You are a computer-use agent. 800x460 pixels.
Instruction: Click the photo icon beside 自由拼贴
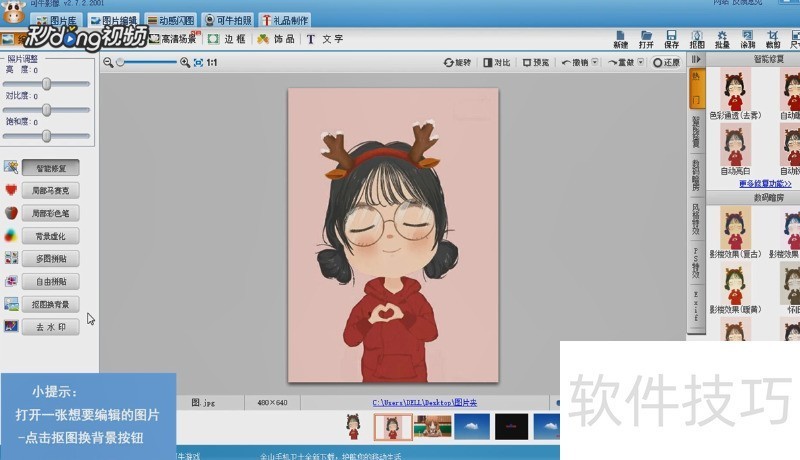(x=11, y=281)
